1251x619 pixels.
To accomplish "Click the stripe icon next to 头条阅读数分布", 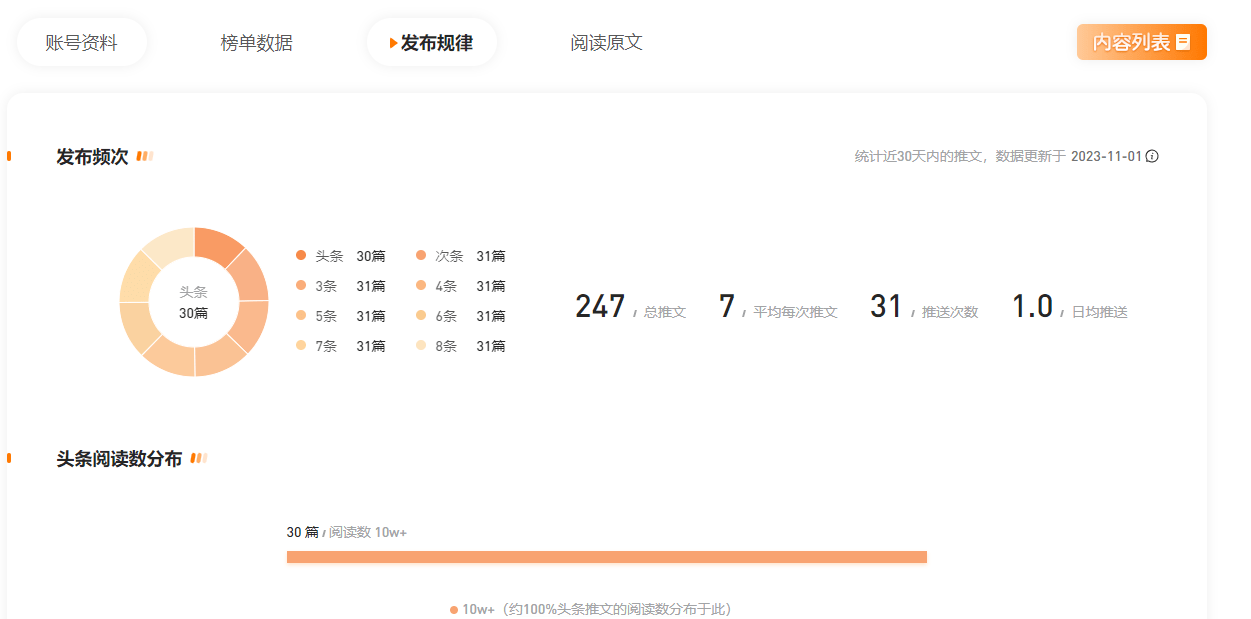I will point(199,458).
